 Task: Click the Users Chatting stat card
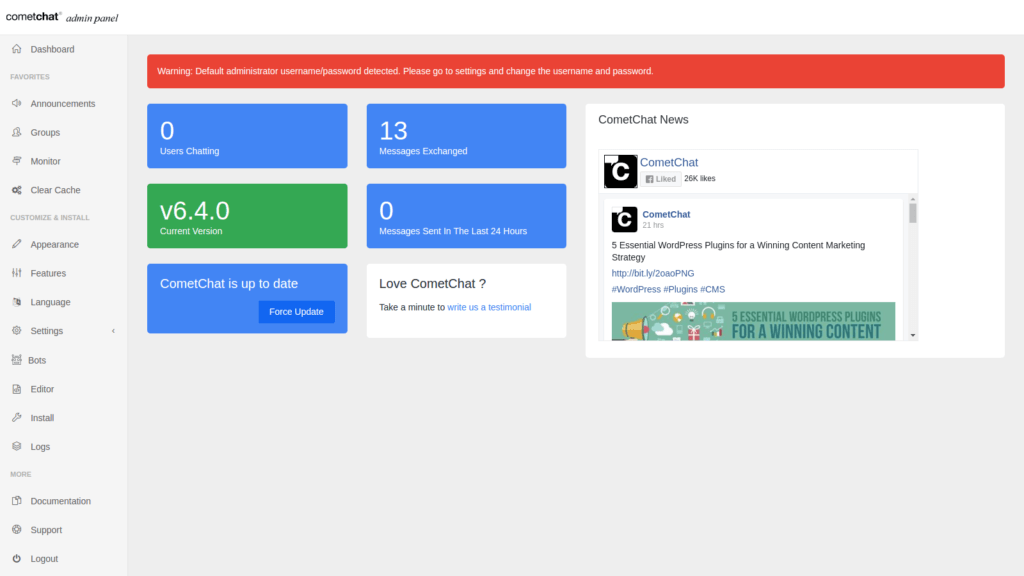247,136
